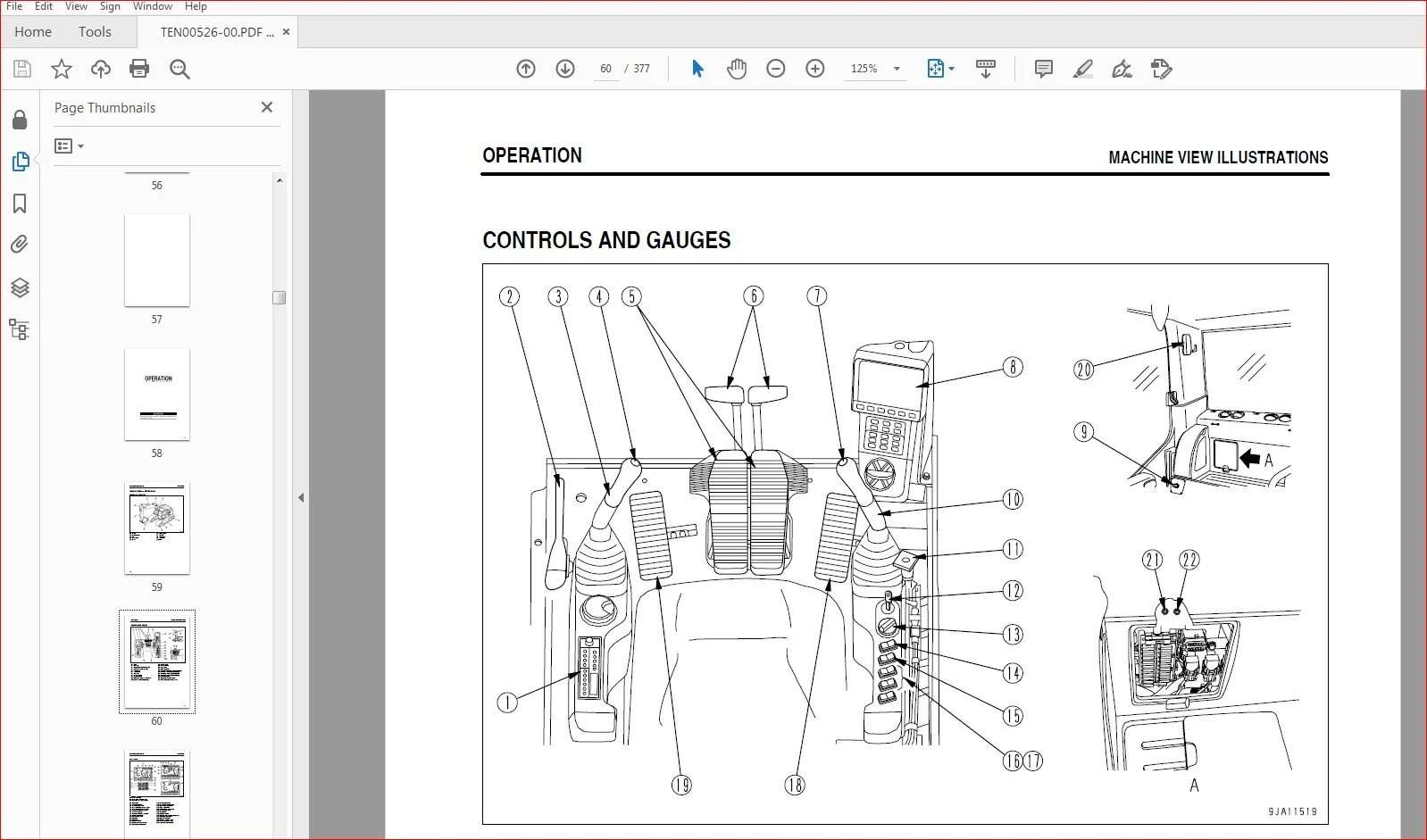Expand the page fit options arrow
The height and width of the screenshot is (840, 1427).
(x=952, y=69)
